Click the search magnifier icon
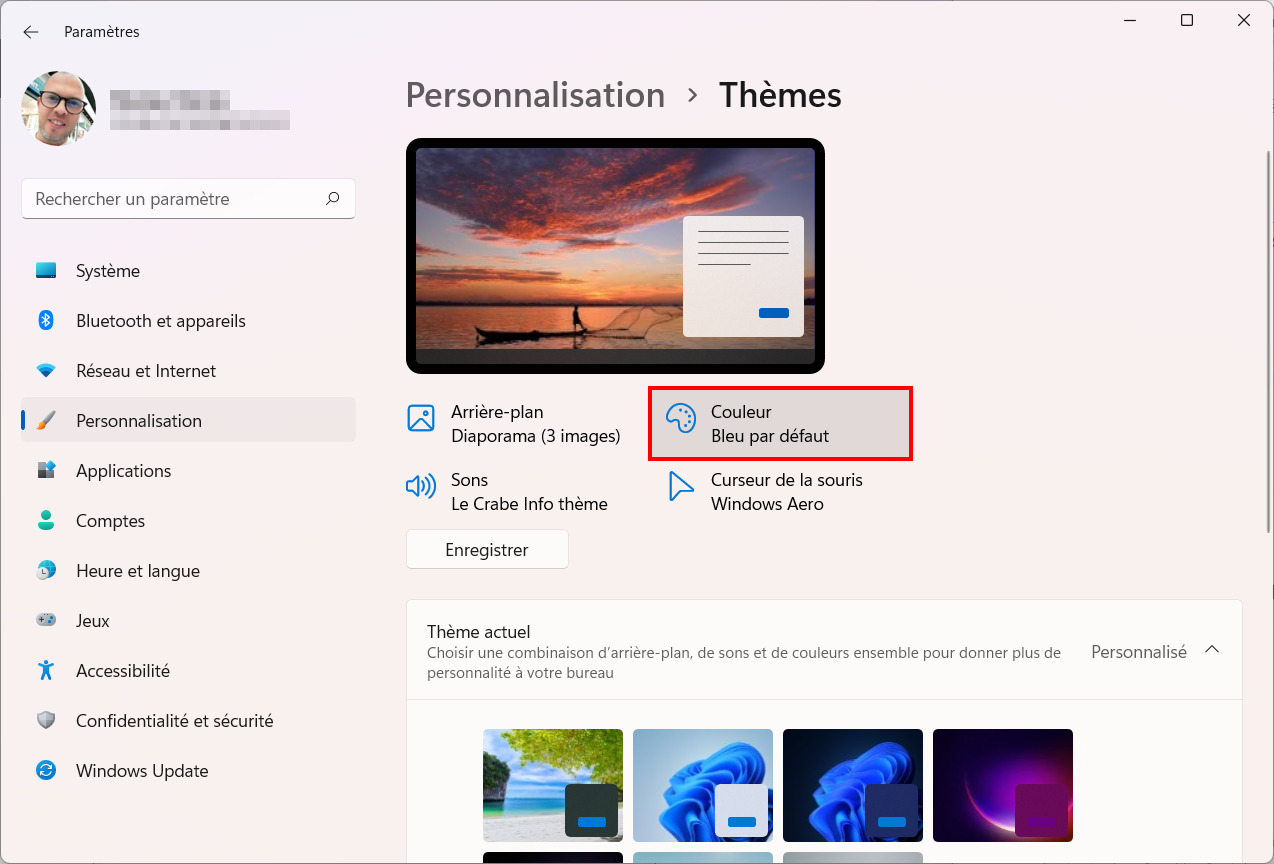Viewport: 1274px width, 864px height. pyautogui.click(x=333, y=198)
